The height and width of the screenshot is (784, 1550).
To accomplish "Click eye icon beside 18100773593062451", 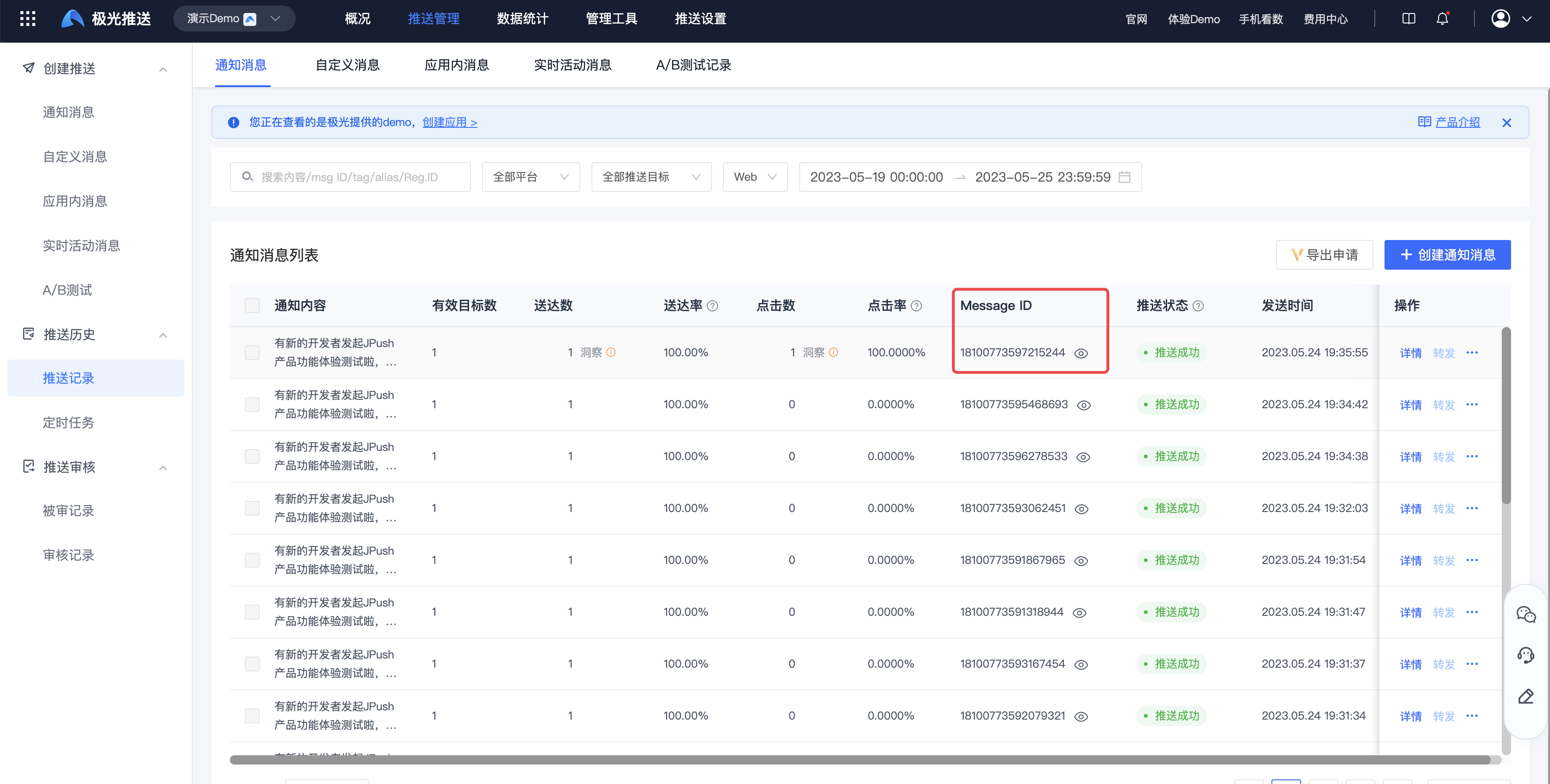I will (1081, 509).
